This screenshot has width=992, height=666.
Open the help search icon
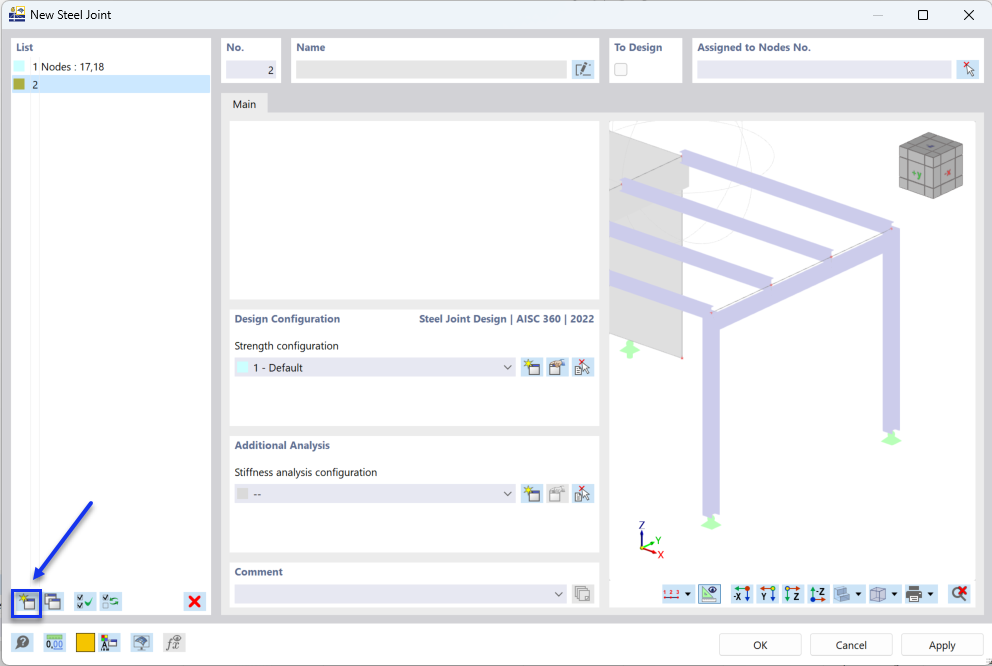[22, 643]
